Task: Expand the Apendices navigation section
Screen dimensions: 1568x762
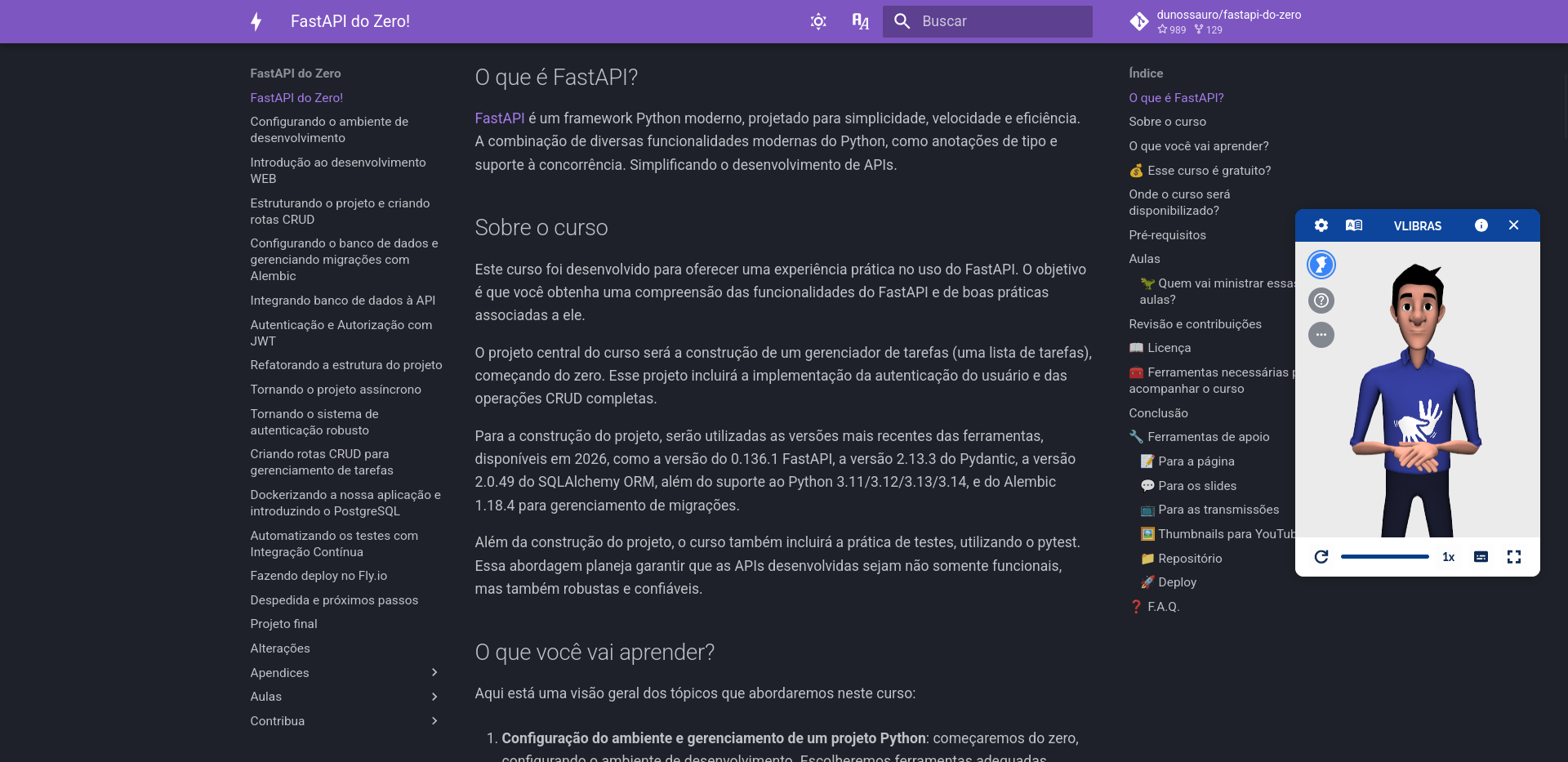Action: click(345, 673)
